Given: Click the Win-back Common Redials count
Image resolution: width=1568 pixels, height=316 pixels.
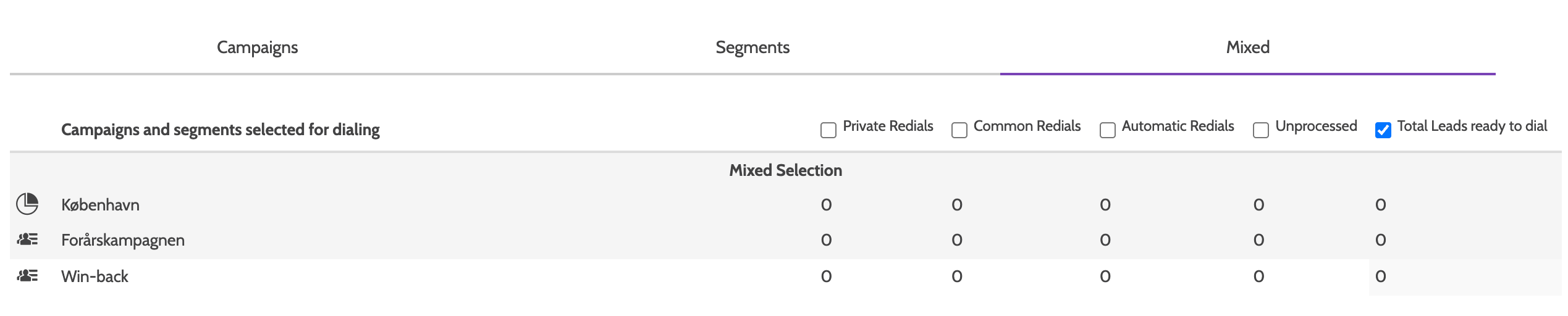Looking at the screenshot, I should coord(956,276).
